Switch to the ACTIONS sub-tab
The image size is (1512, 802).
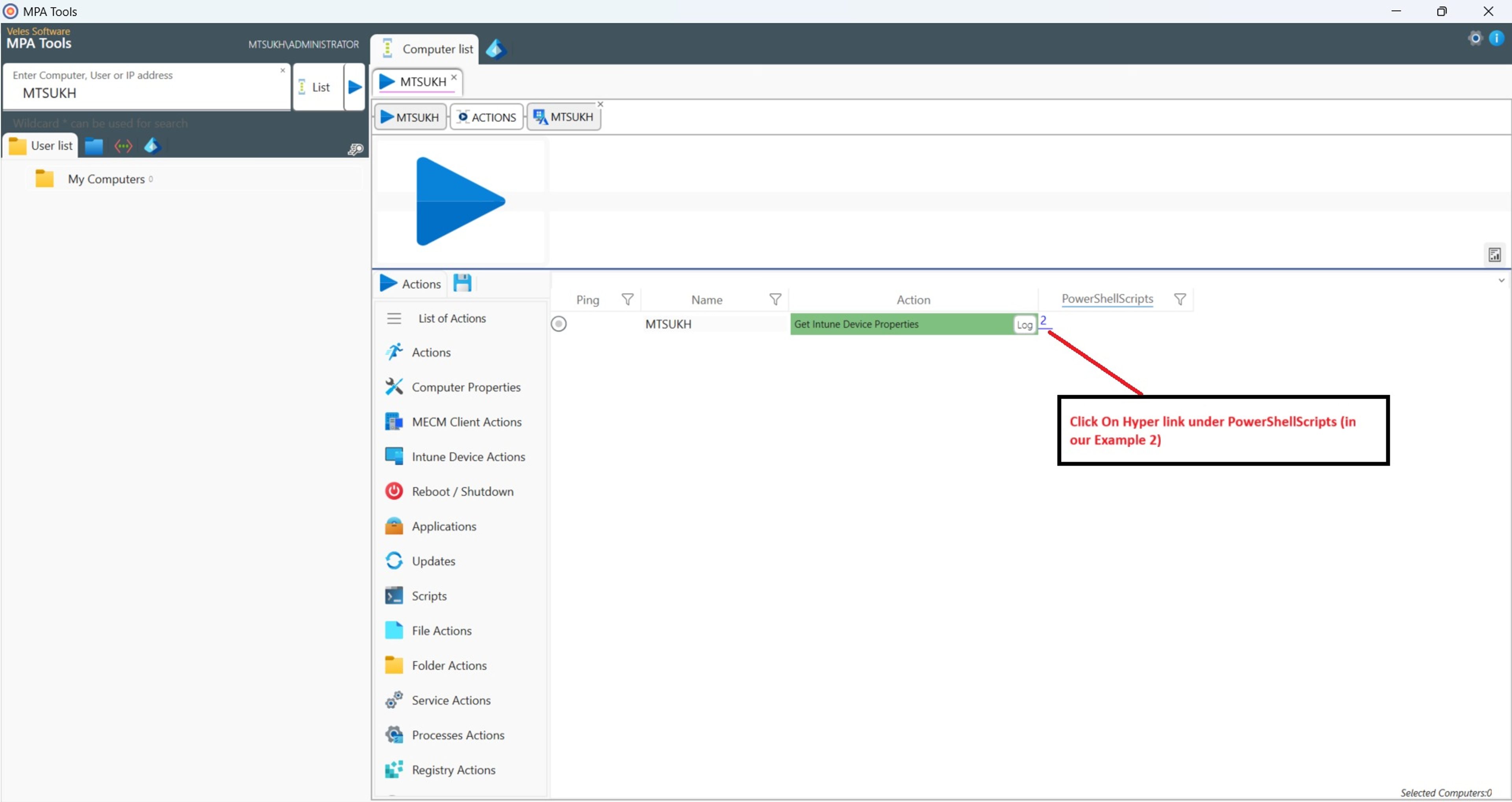point(487,117)
